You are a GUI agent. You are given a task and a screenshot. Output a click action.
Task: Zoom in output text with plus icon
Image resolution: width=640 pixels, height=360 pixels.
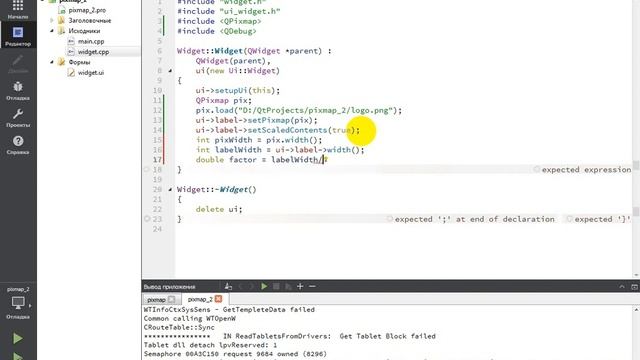pos(300,287)
